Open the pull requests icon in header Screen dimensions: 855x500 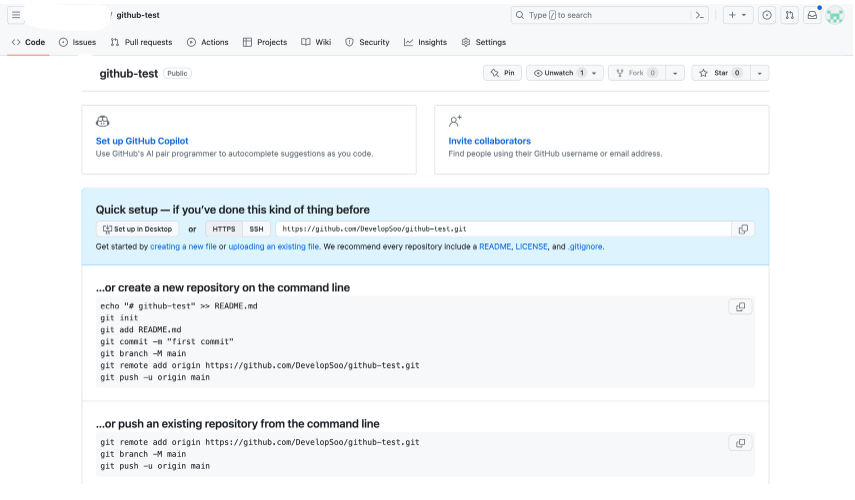(x=790, y=15)
